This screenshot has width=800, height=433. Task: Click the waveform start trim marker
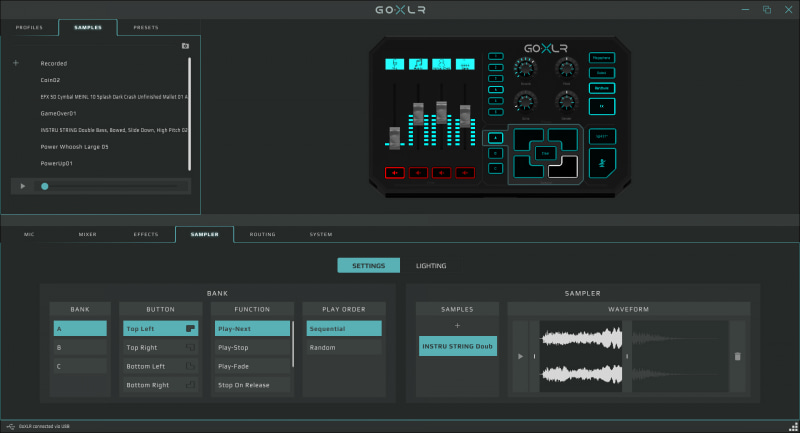(x=534, y=356)
